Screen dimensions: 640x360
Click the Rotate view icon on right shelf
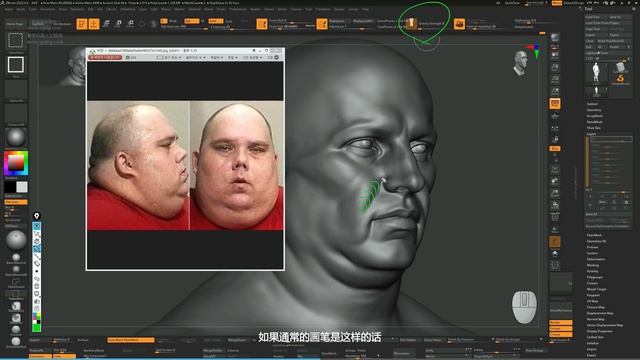(x=555, y=204)
